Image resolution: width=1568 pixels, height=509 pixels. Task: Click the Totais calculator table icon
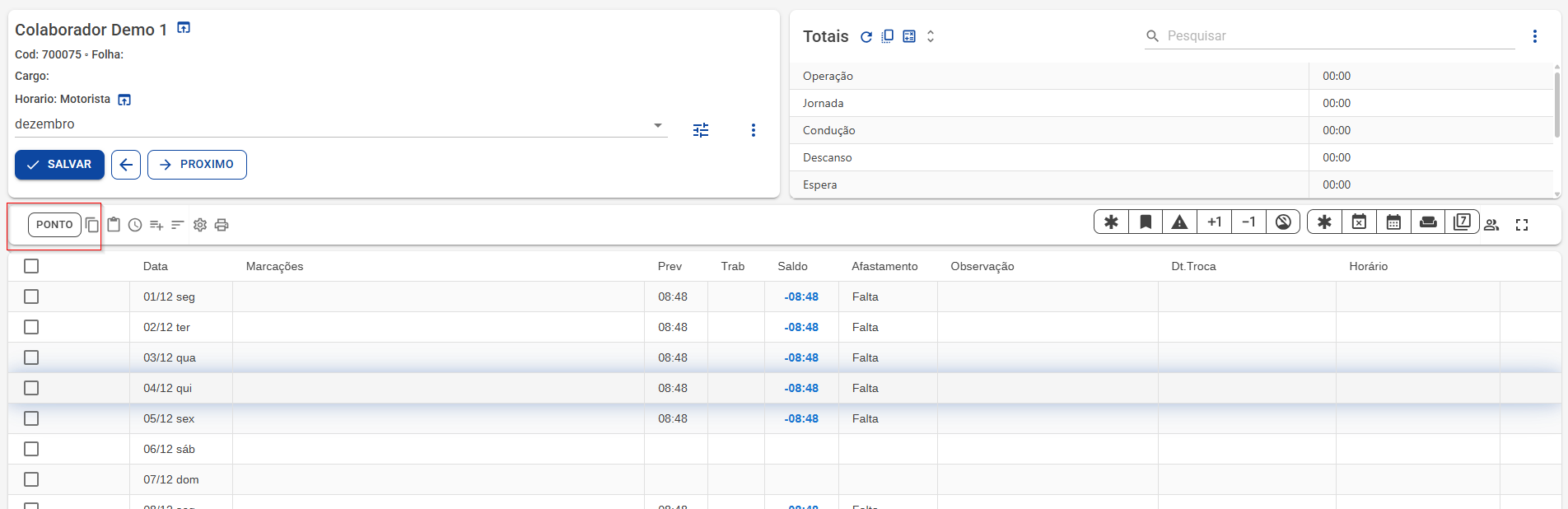point(909,36)
